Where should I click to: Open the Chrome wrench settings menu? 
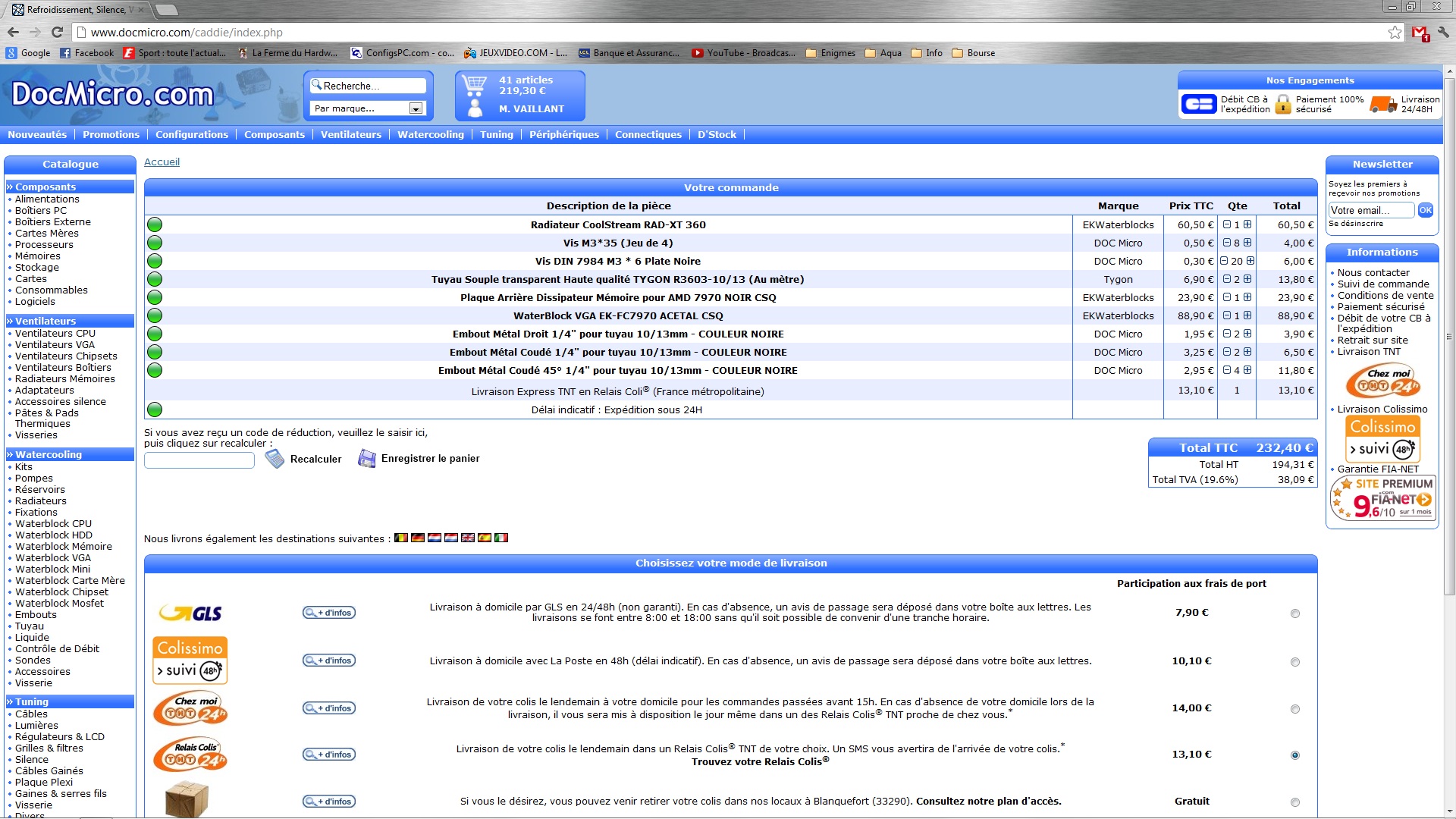pyautogui.click(x=1442, y=32)
